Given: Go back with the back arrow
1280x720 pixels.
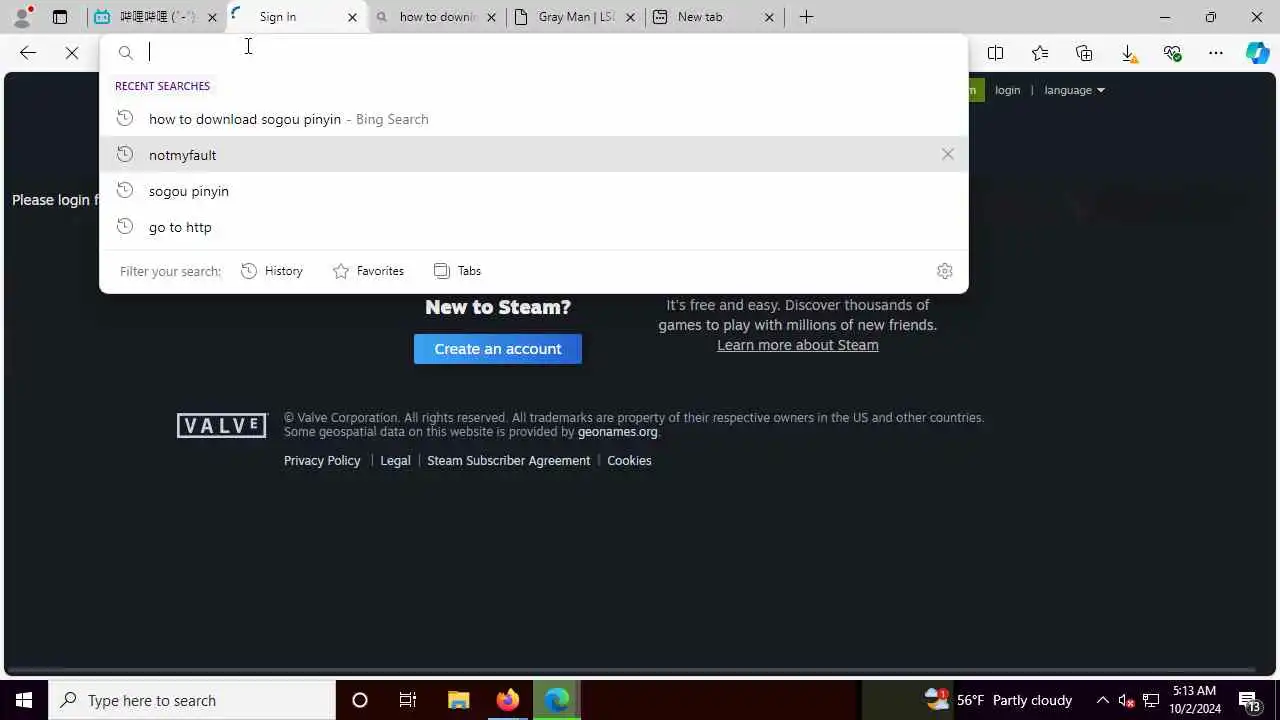Looking at the screenshot, I should pyautogui.click(x=28, y=53).
